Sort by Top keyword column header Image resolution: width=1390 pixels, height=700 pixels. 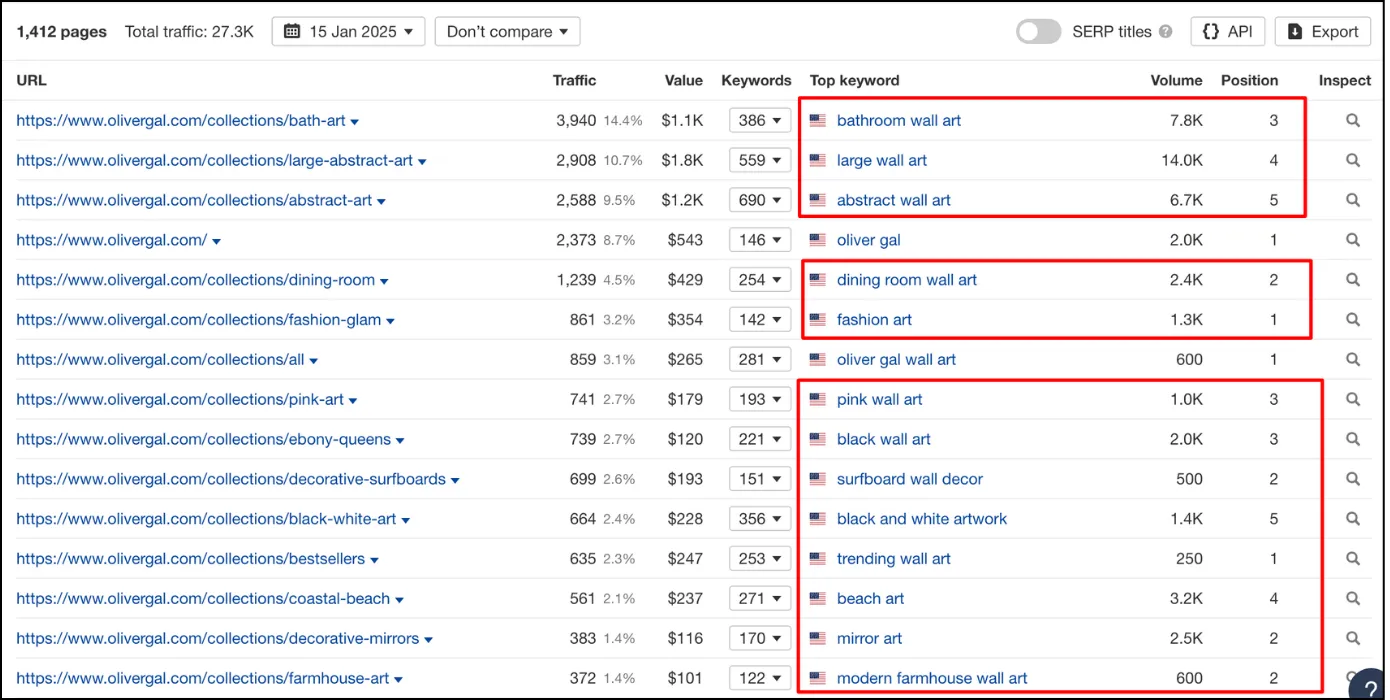coord(855,80)
